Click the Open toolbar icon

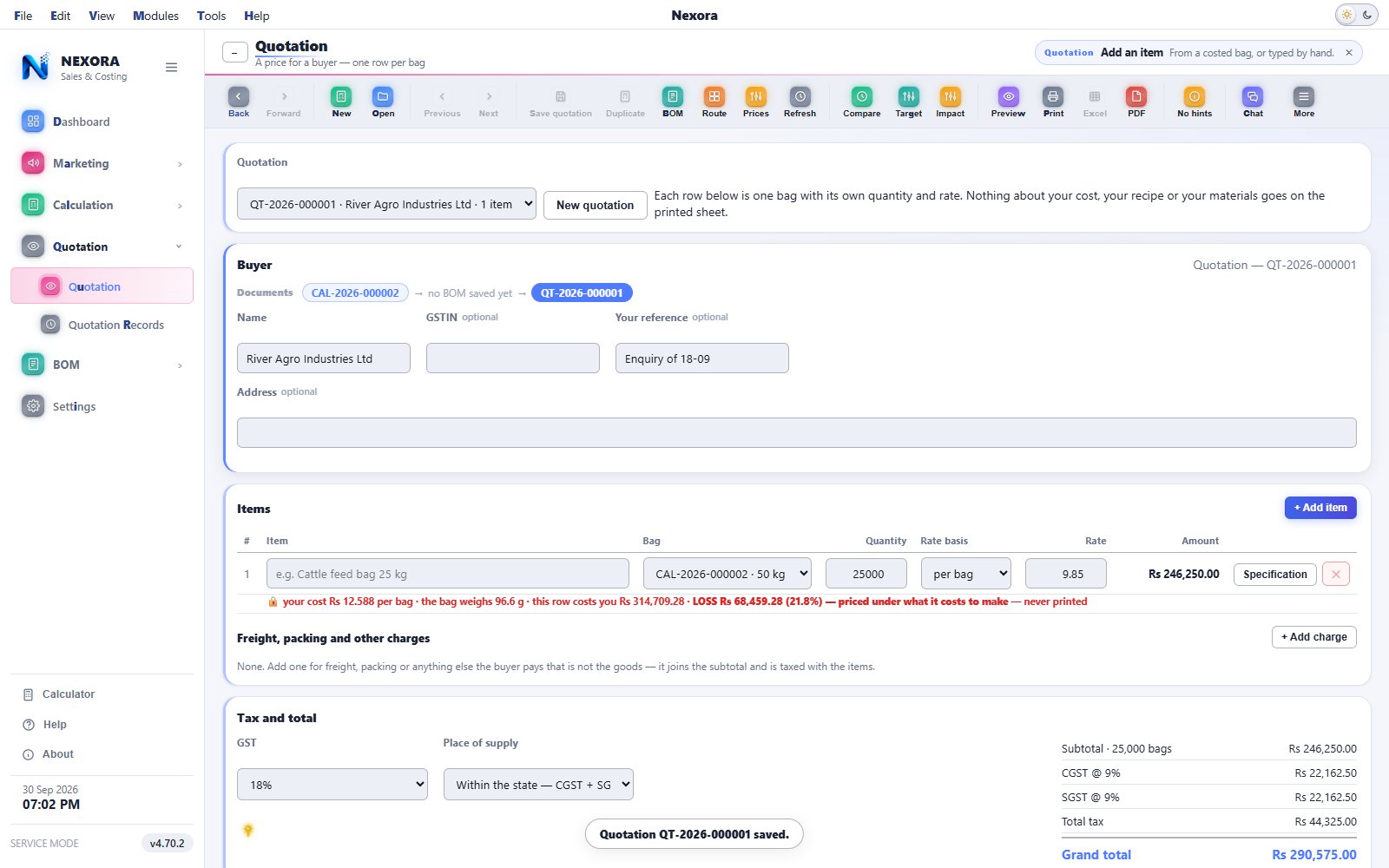click(383, 102)
